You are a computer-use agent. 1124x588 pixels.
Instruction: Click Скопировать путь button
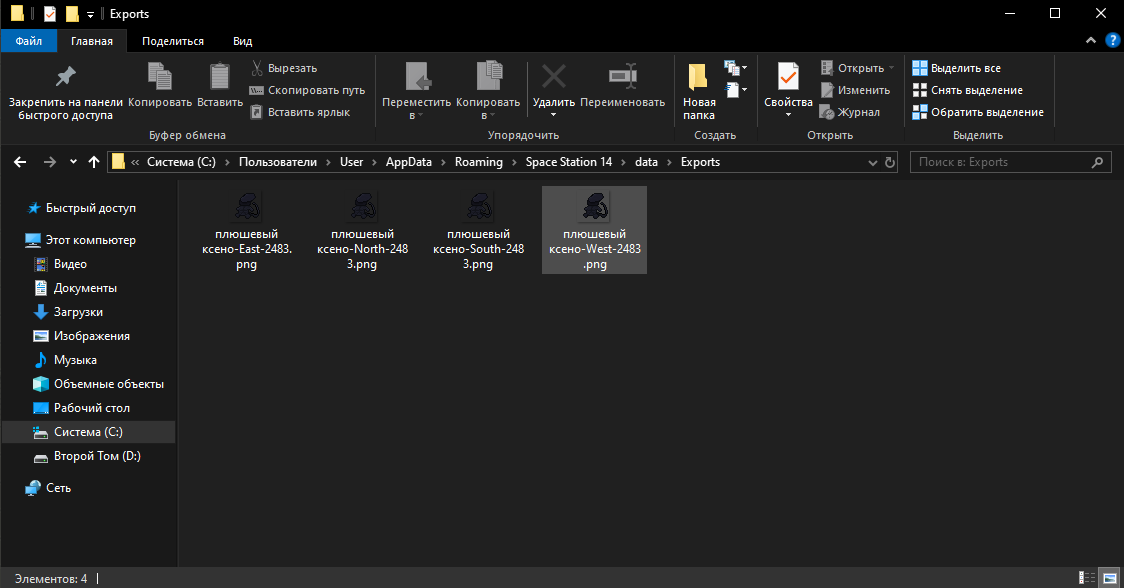point(308,90)
